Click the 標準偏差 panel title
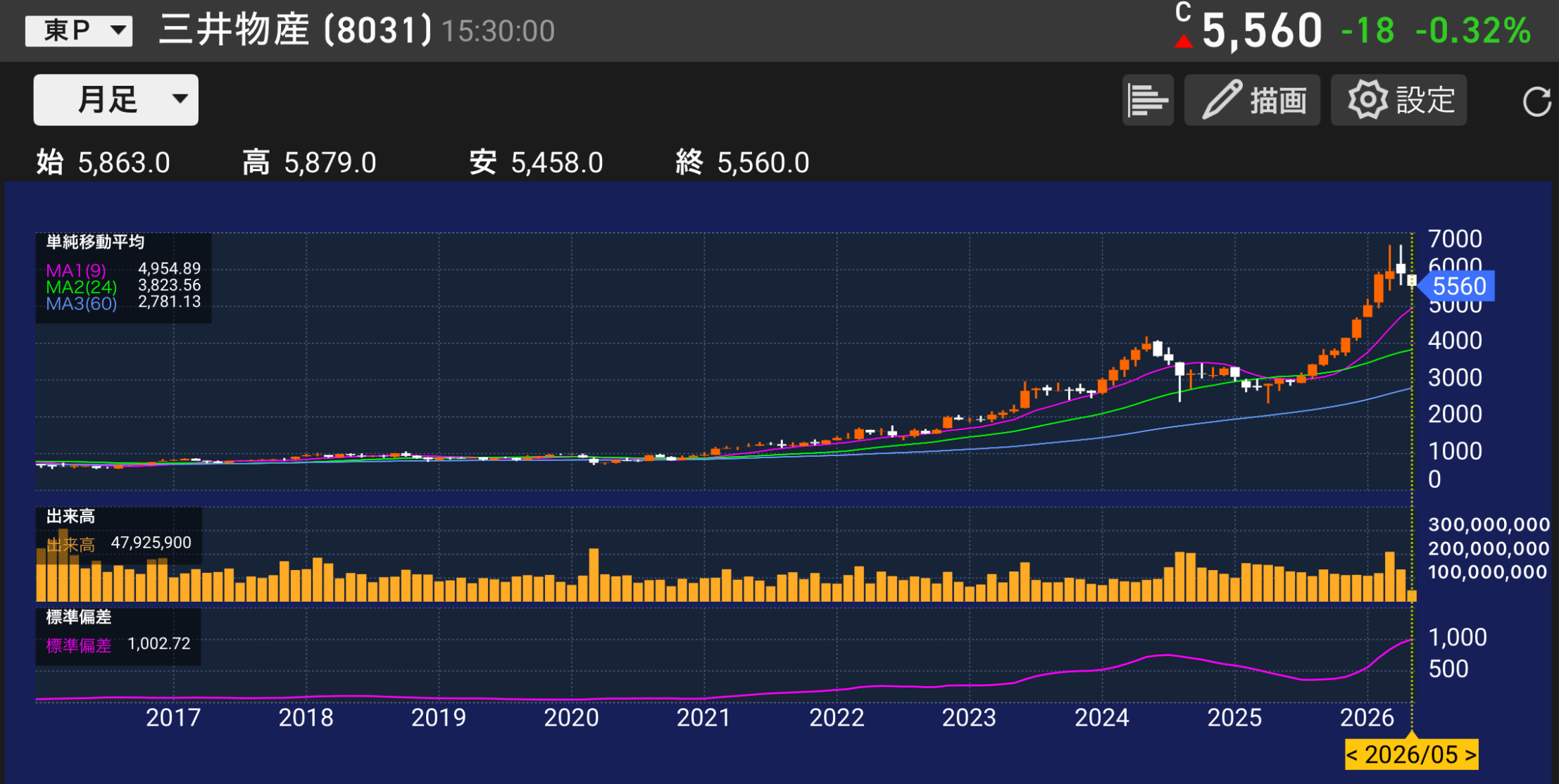This screenshot has height=784, width=1559. [x=79, y=617]
